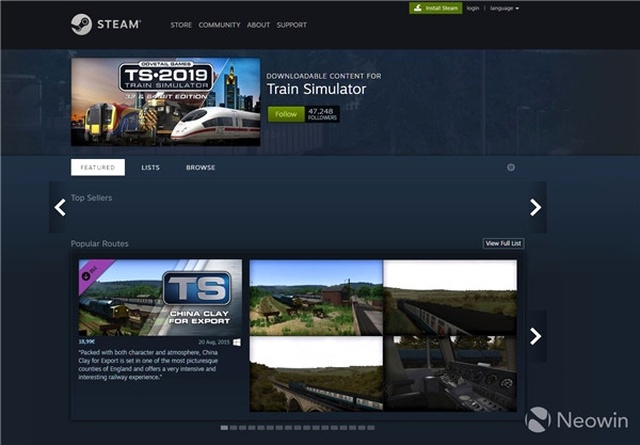640x445 pixels.
Task: Click the 47,248 followers count
Action: 322,114
